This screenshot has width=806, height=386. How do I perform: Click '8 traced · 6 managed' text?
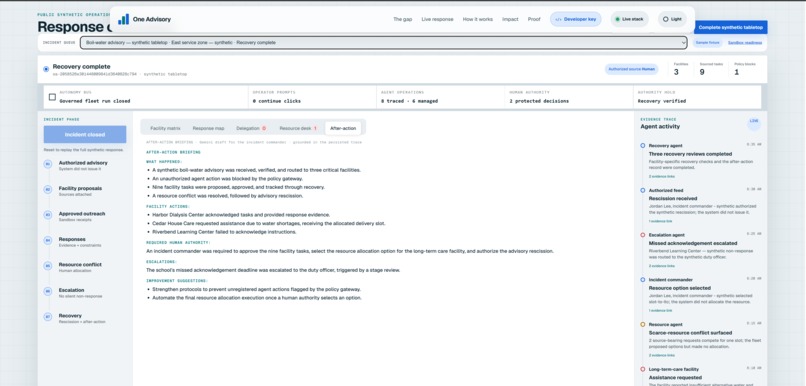click(409, 101)
